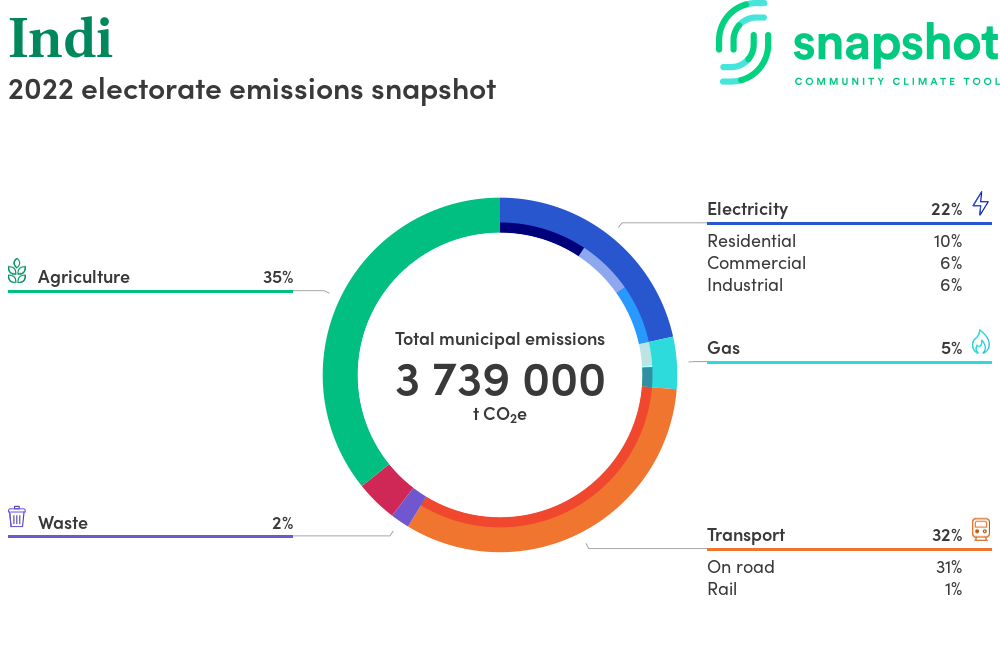Click the 'Industrial' row label
The height and width of the screenshot is (670, 1000).
click(x=745, y=285)
